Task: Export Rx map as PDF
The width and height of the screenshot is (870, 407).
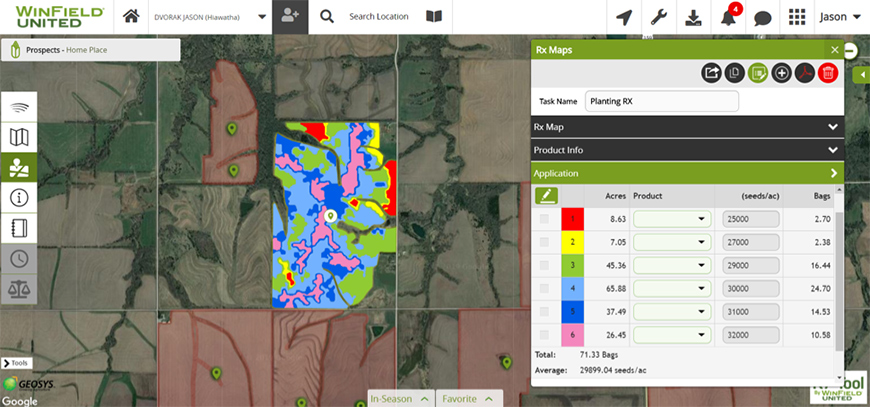Action: pos(804,72)
